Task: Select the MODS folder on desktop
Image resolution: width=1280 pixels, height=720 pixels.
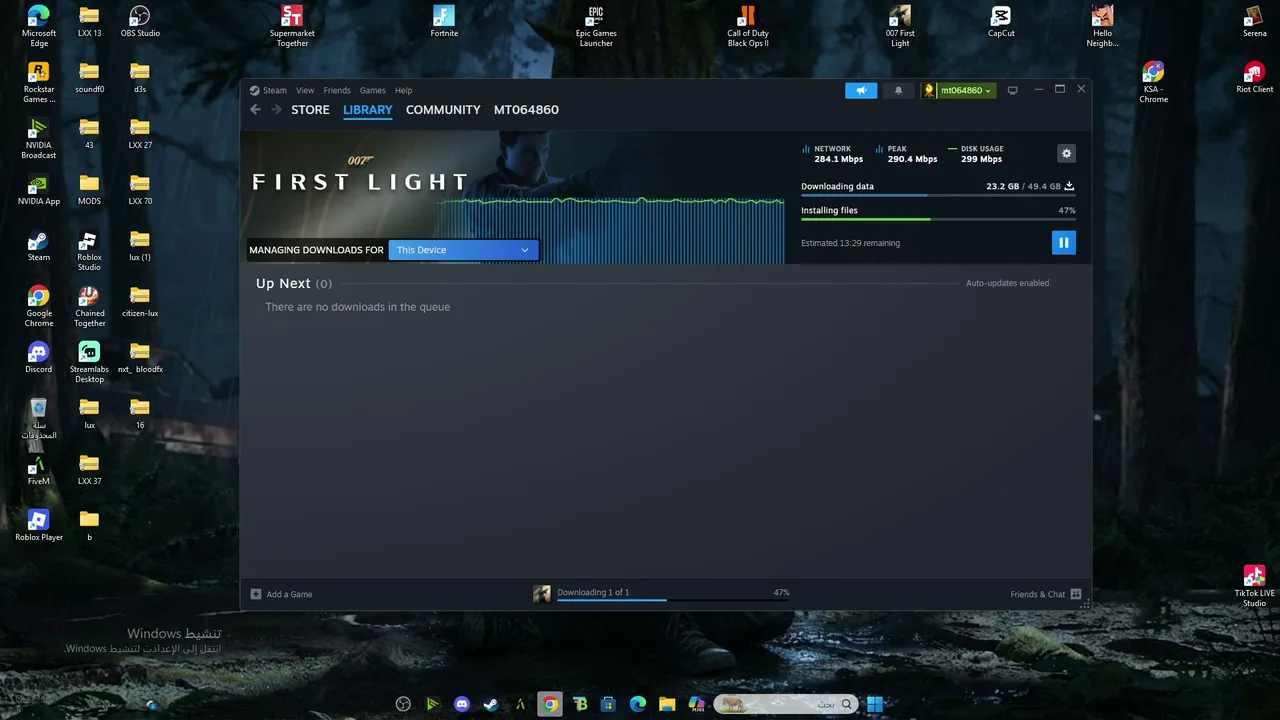Action: [89, 189]
